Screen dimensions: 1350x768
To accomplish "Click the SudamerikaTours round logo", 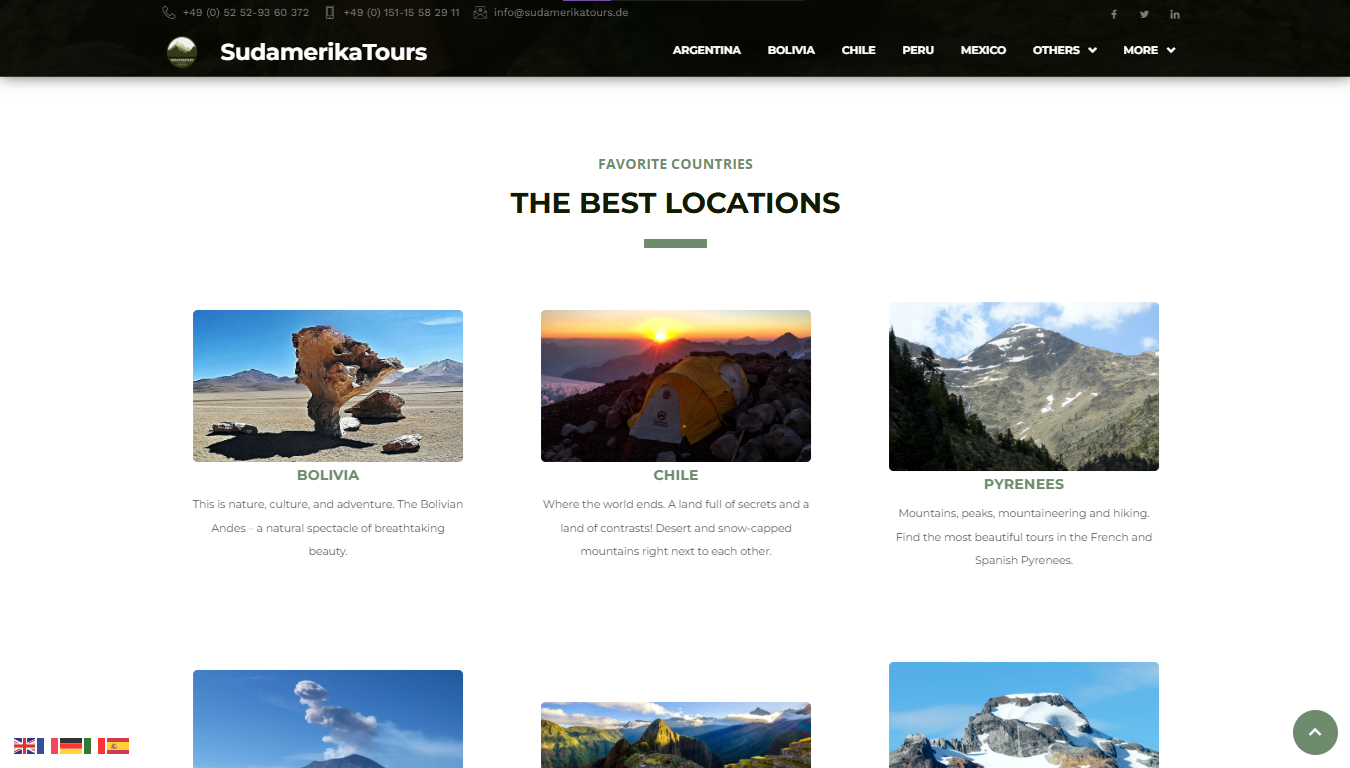I will tap(182, 52).
